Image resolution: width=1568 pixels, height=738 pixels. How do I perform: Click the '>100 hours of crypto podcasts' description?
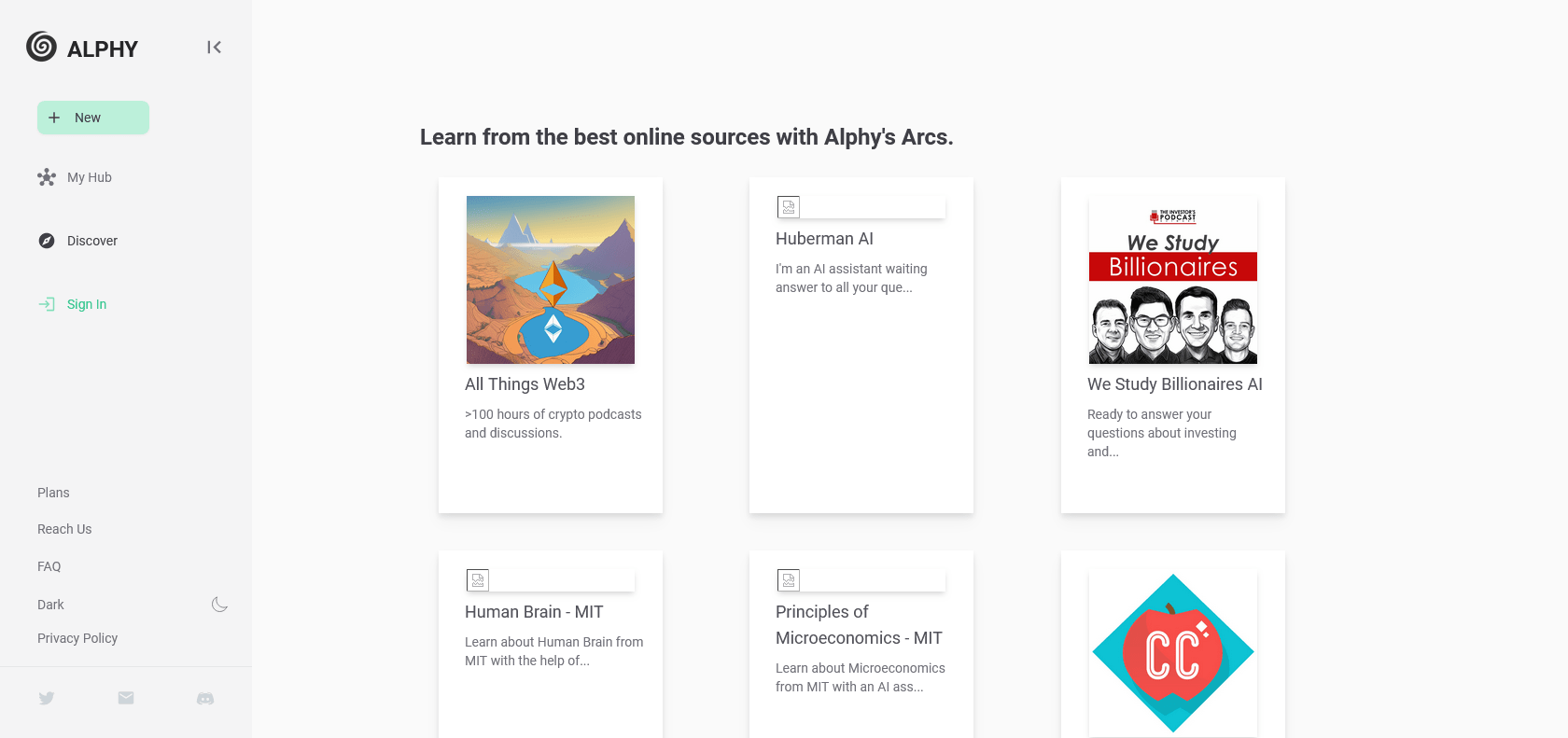coord(553,424)
